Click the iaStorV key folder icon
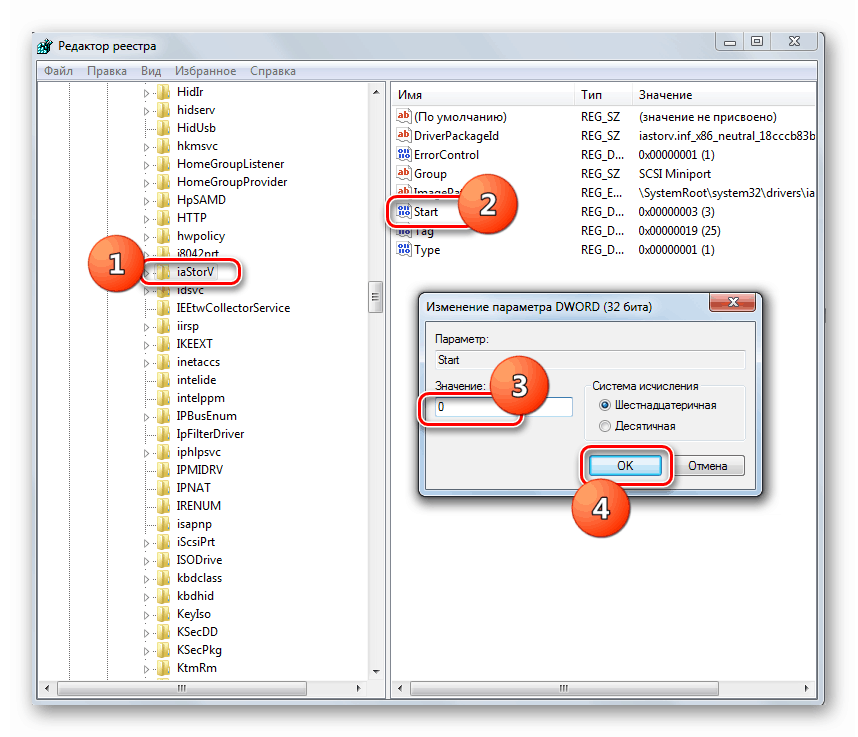858x737 pixels. (163, 271)
